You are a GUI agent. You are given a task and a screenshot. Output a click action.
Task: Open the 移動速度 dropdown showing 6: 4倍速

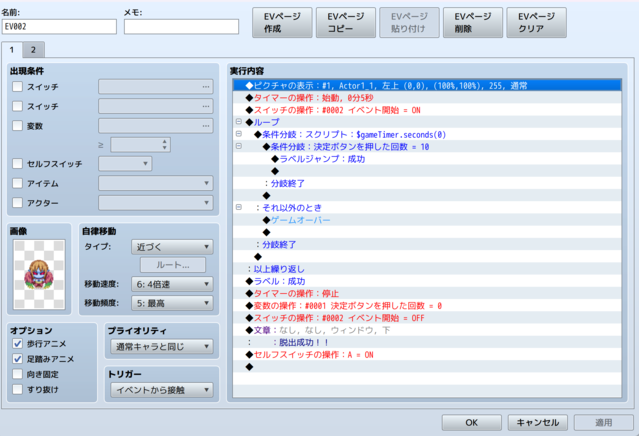click(x=172, y=284)
